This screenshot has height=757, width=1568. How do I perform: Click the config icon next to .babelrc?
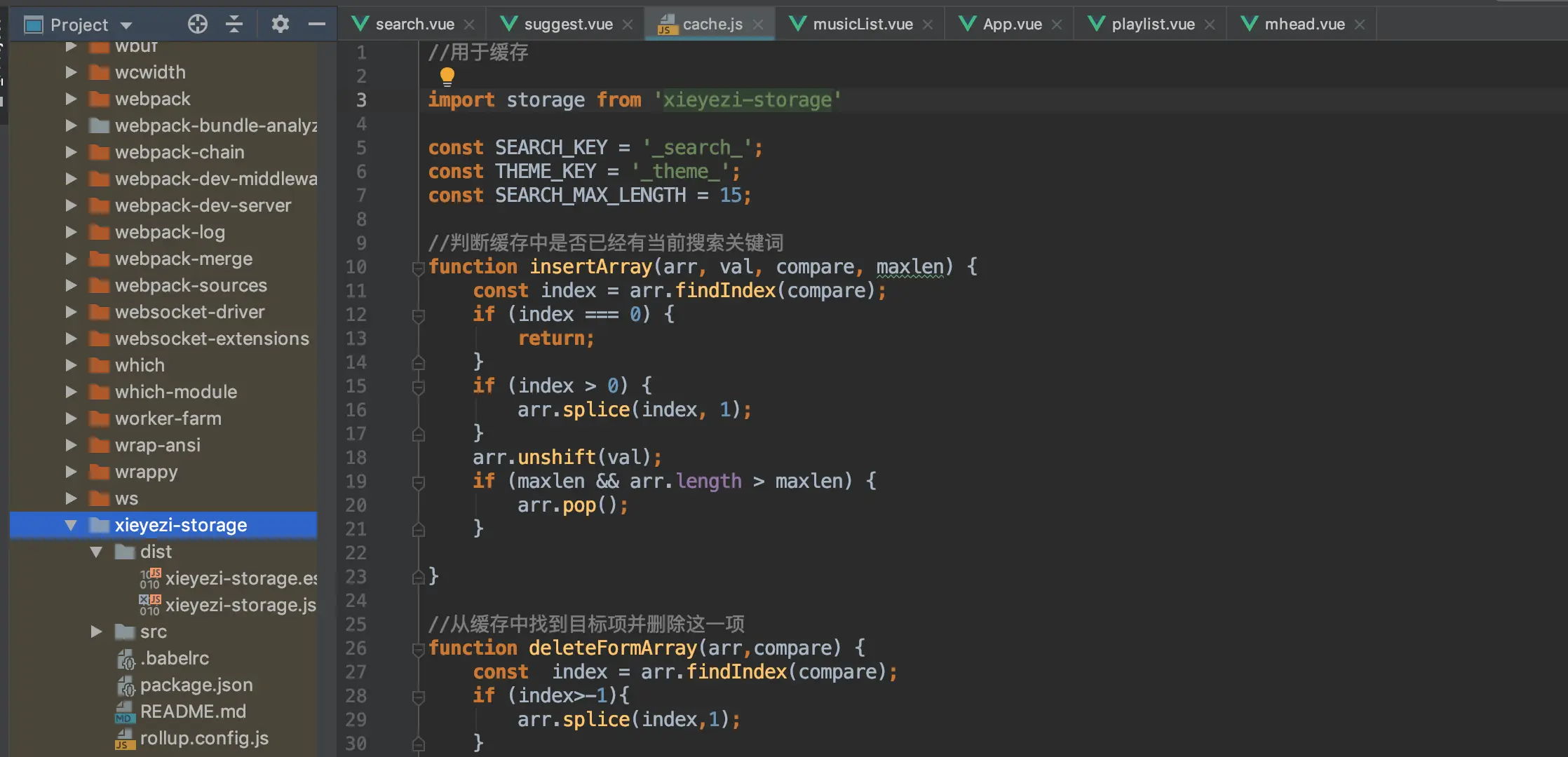tap(125, 660)
